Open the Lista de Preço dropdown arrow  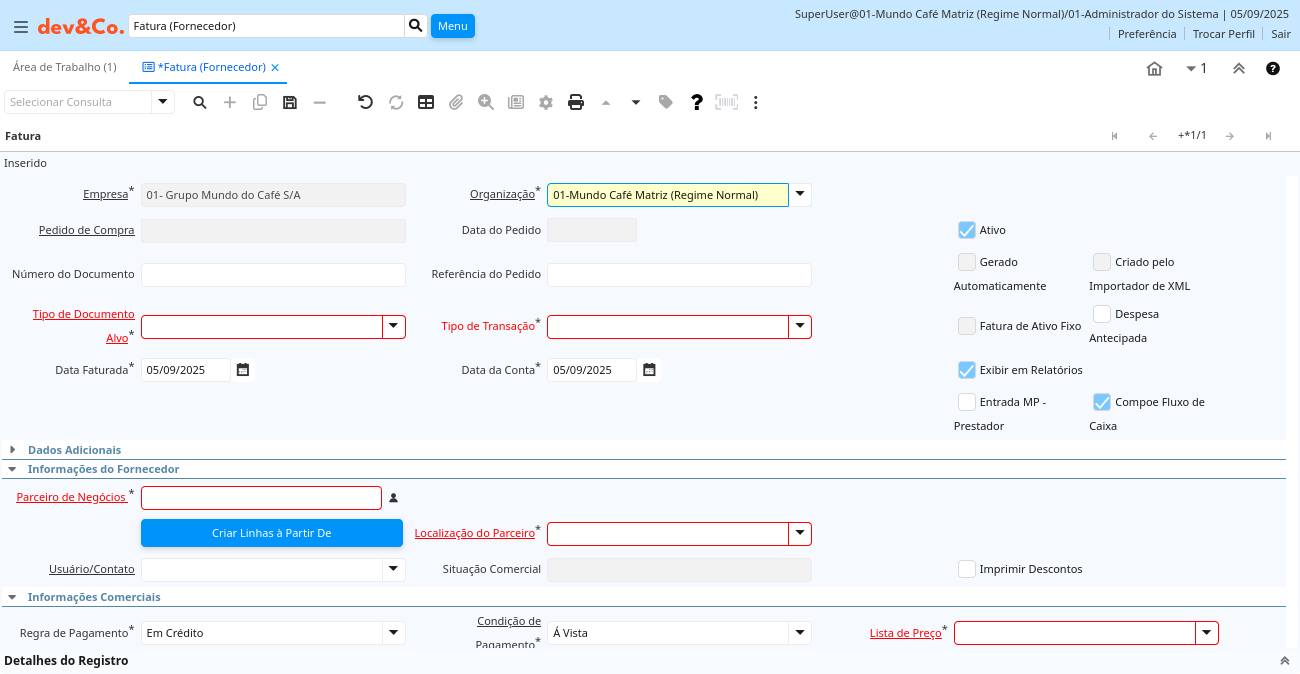coord(1207,633)
